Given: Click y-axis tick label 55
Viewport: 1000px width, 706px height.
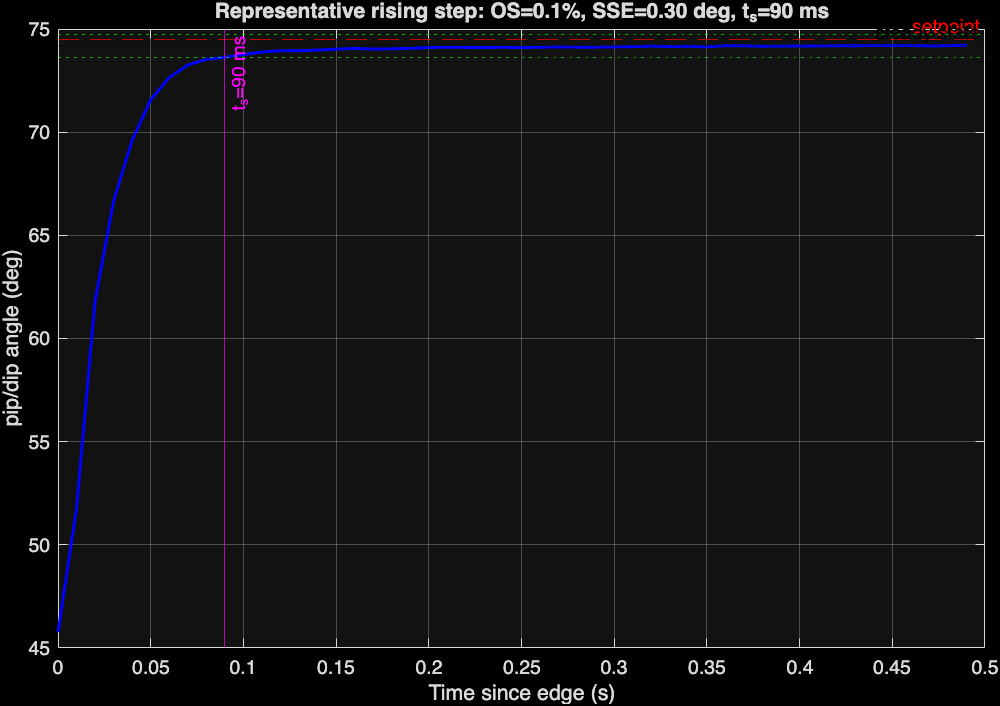Looking at the screenshot, I should pos(39,442).
